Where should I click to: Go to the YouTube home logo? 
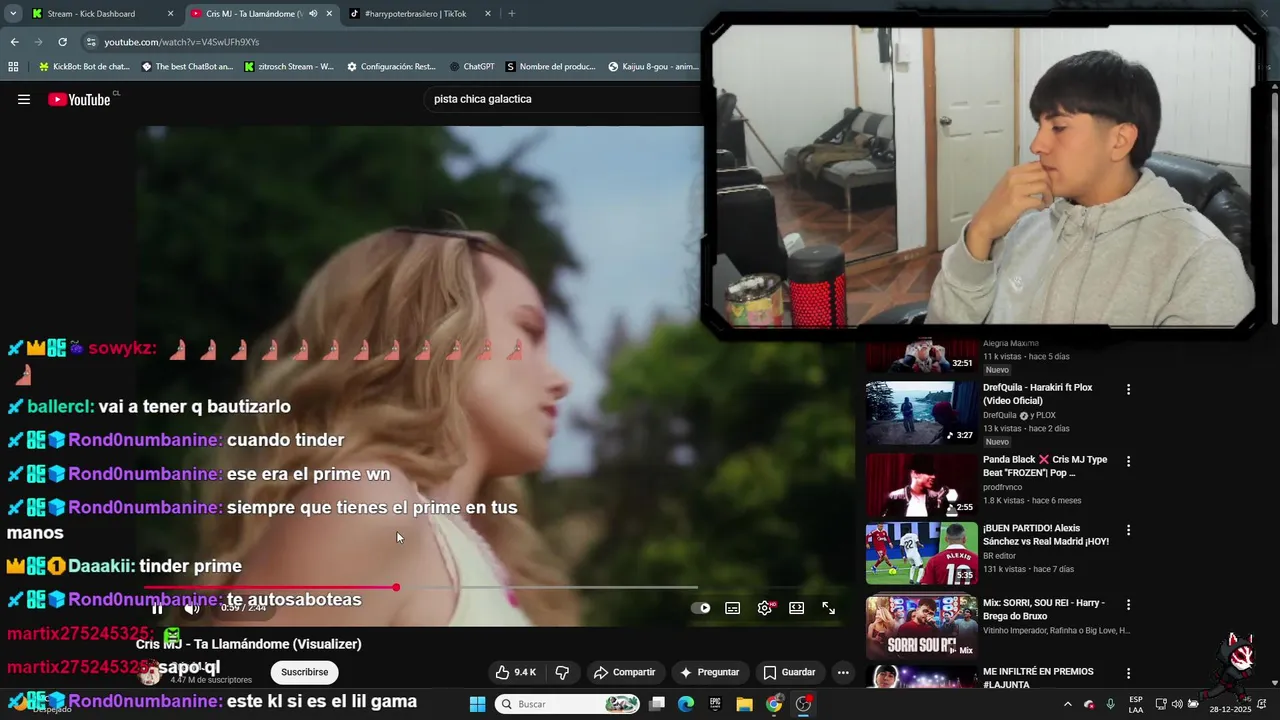coord(79,99)
